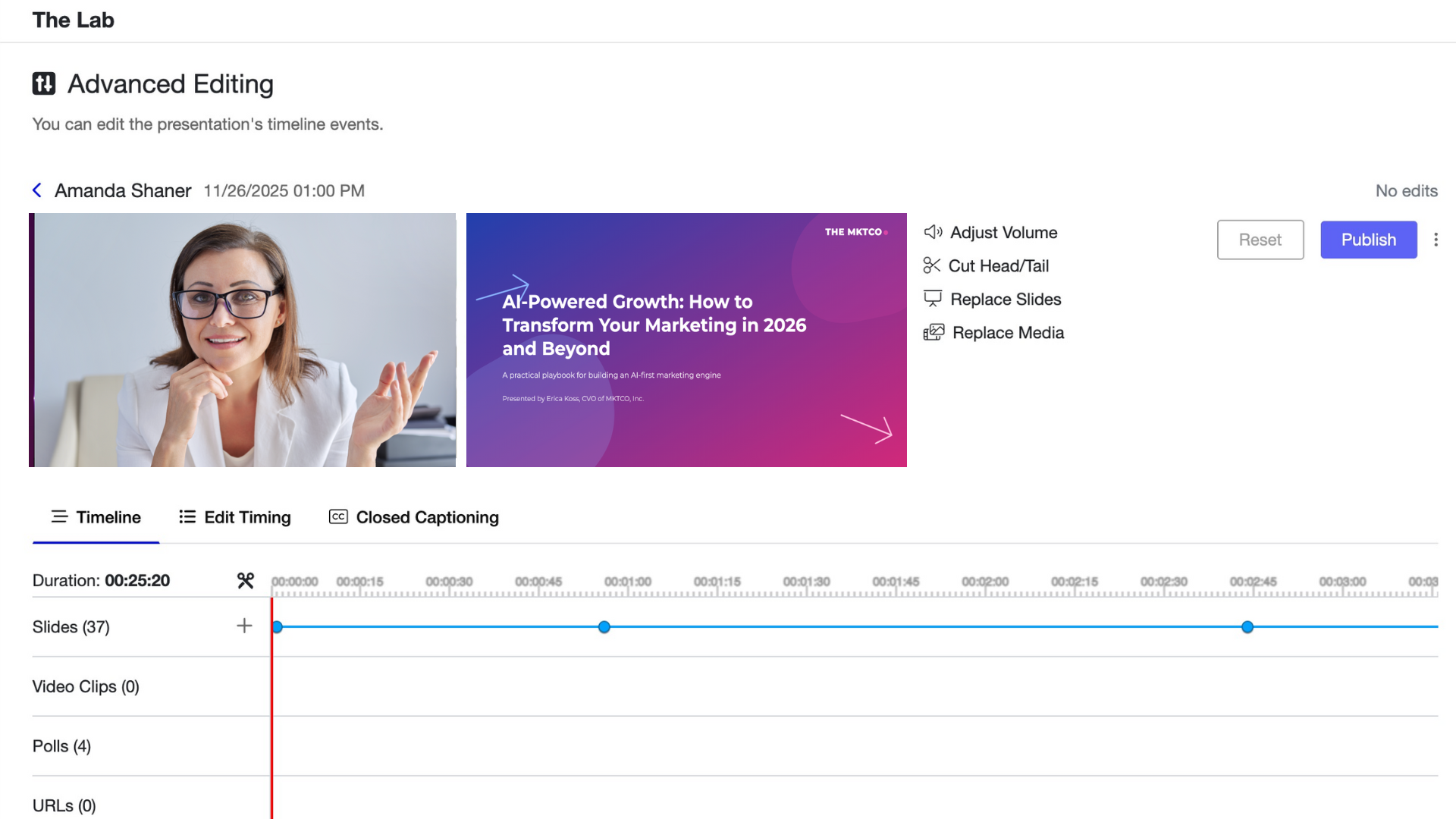
Task: Click the Advanced Editing icon in the heading
Action: pyautogui.click(x=45, y=83)
